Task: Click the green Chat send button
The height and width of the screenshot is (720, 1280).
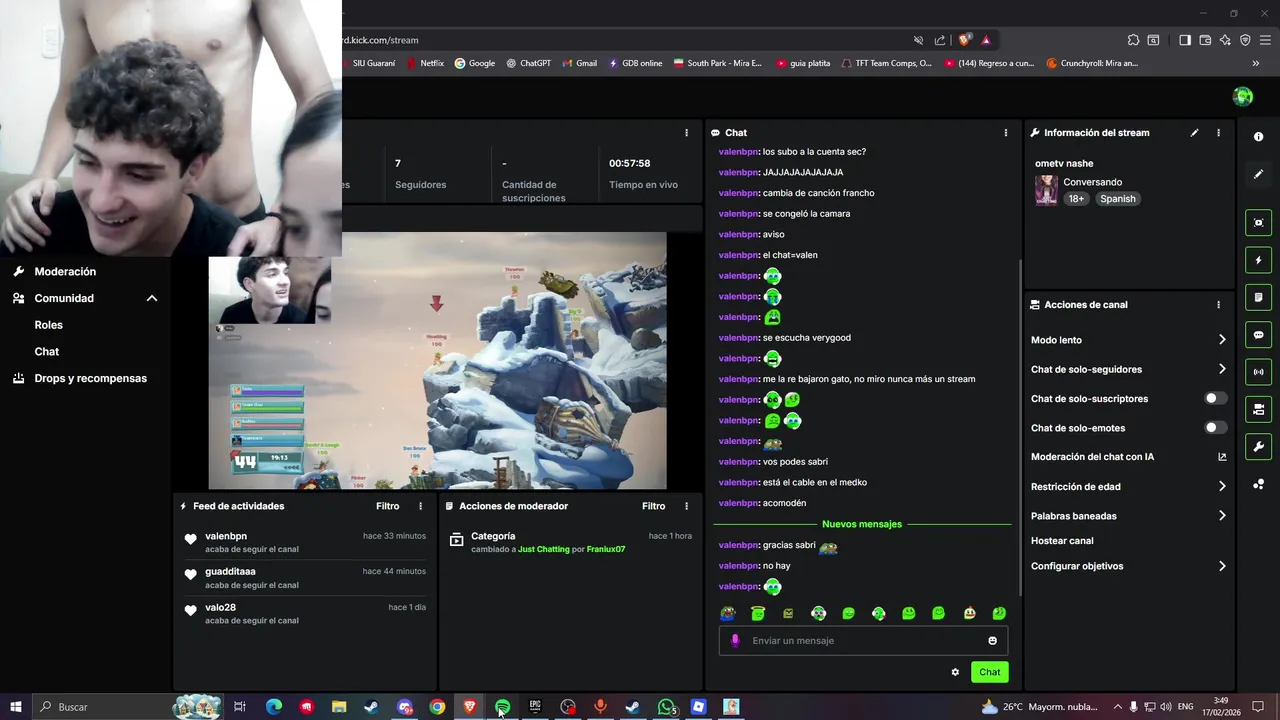Action: [989, 672]
